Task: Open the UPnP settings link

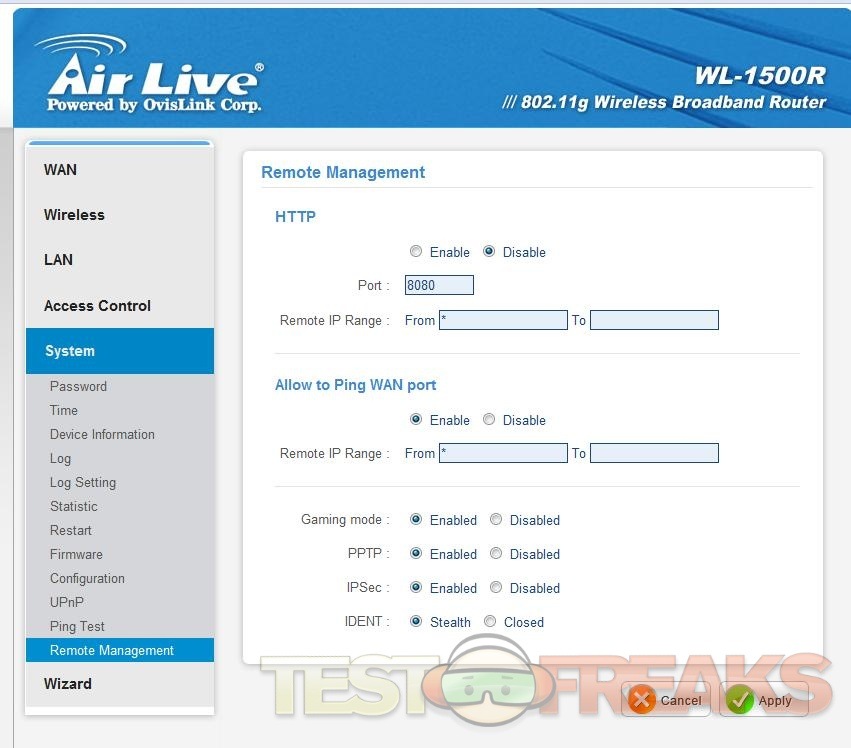Action: click(67, 602)
